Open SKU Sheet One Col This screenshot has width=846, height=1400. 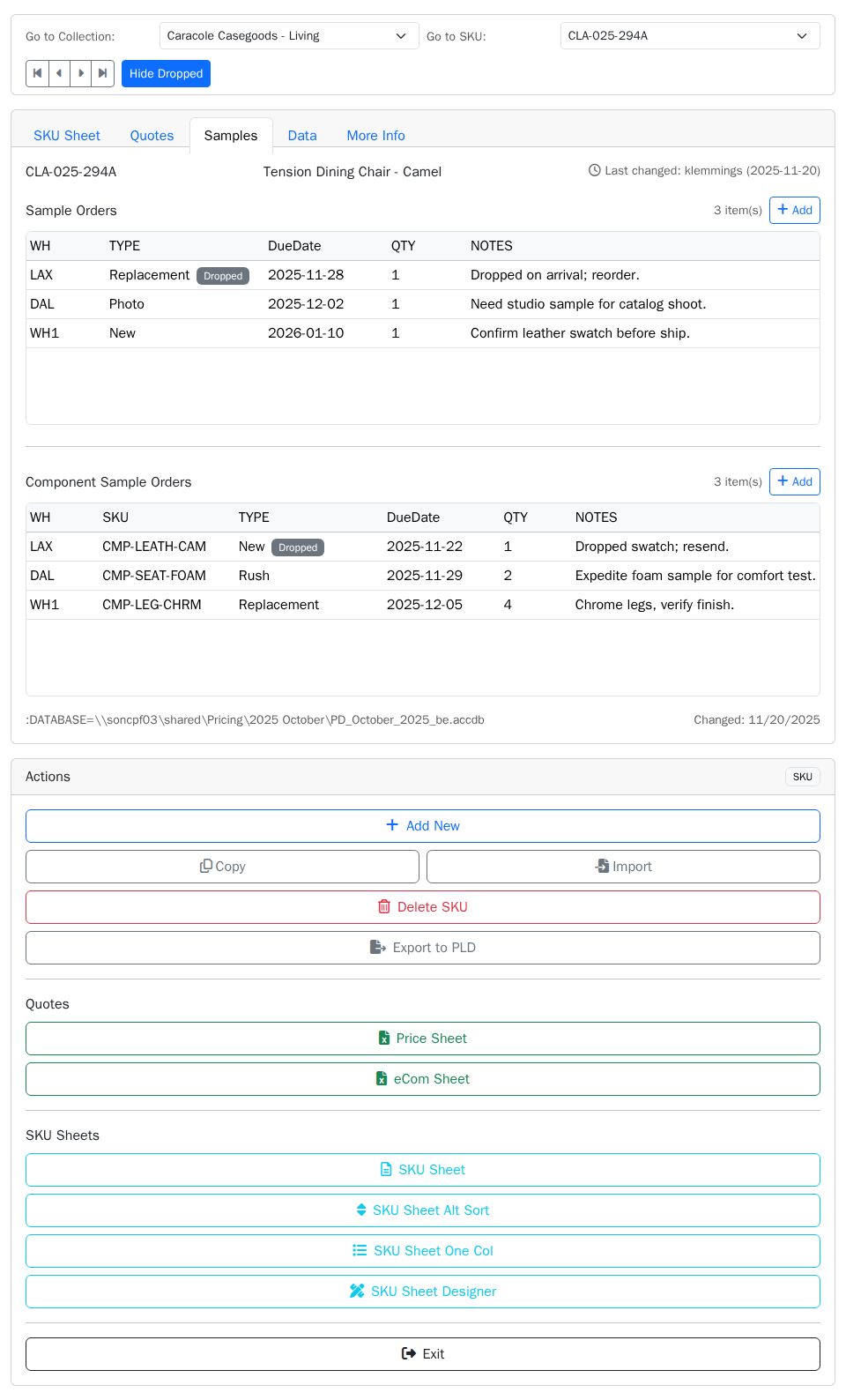pyautogui.click(x=423, y=1251)
